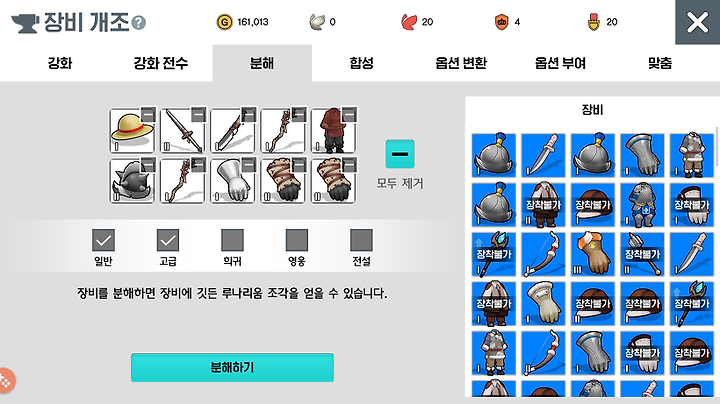Select the white chef hat item in inventory
Image resolution: width=720 pixels, height=404 pixels.
[x=543, y=303]
